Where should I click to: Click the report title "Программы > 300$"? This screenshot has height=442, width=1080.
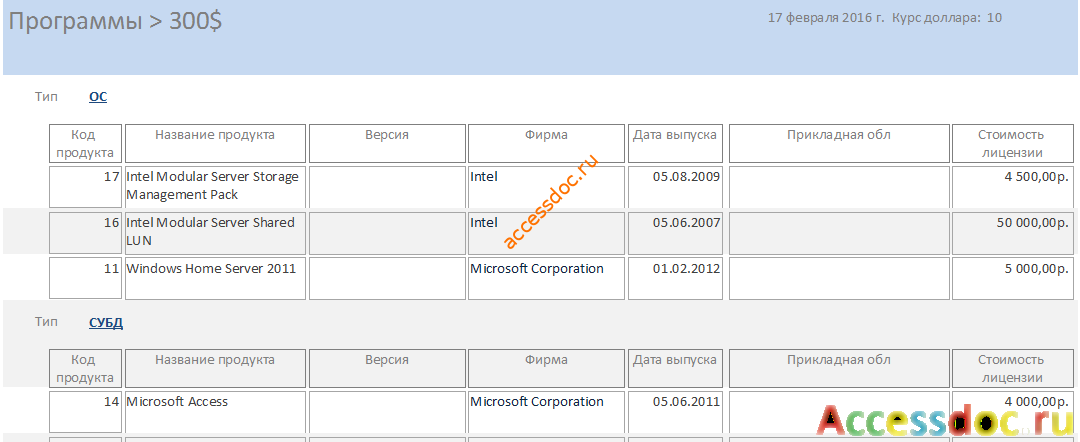(115, 23)
